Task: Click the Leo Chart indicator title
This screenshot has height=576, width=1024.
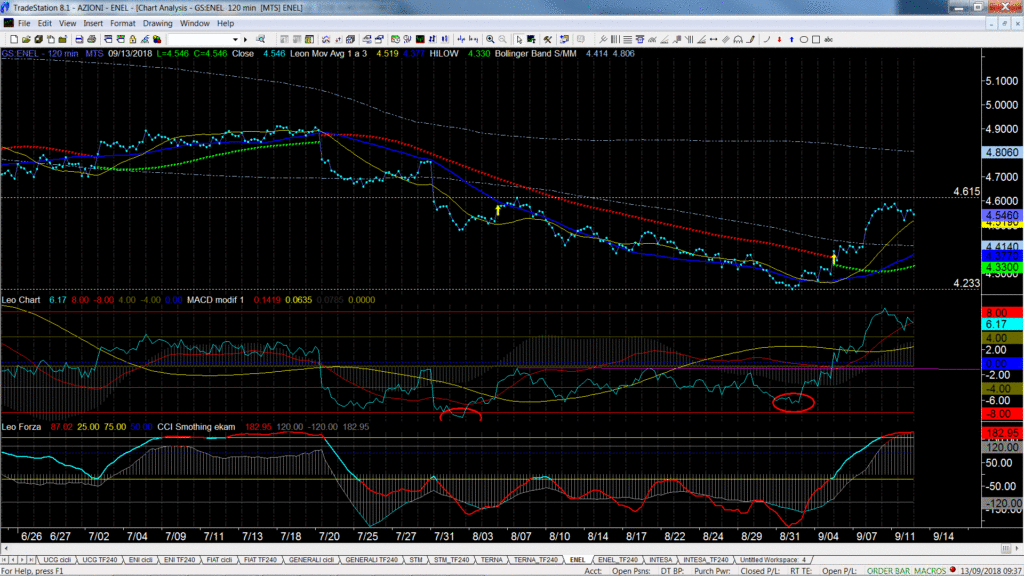Action: click(x=21, y=300)
